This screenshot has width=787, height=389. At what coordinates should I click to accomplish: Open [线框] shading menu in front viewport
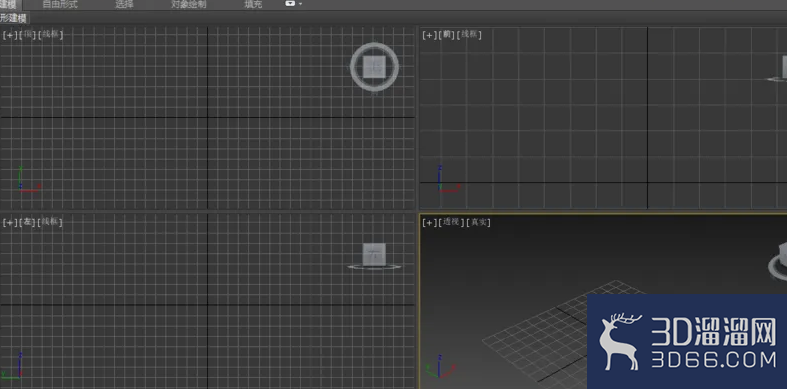click(469, 35)
